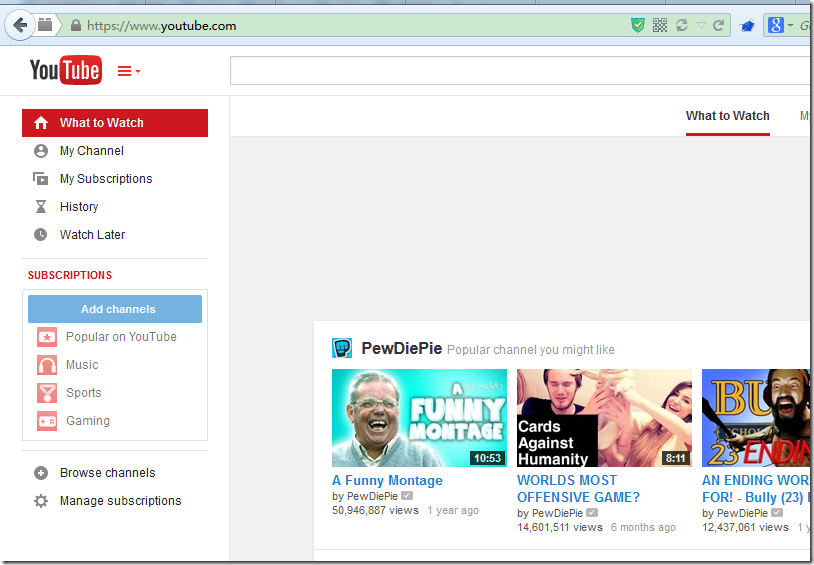The image size is (814, 565).
Task: Open My Subscriptions in sidebar
Action: pyautogui.click(x=106, y=179)
